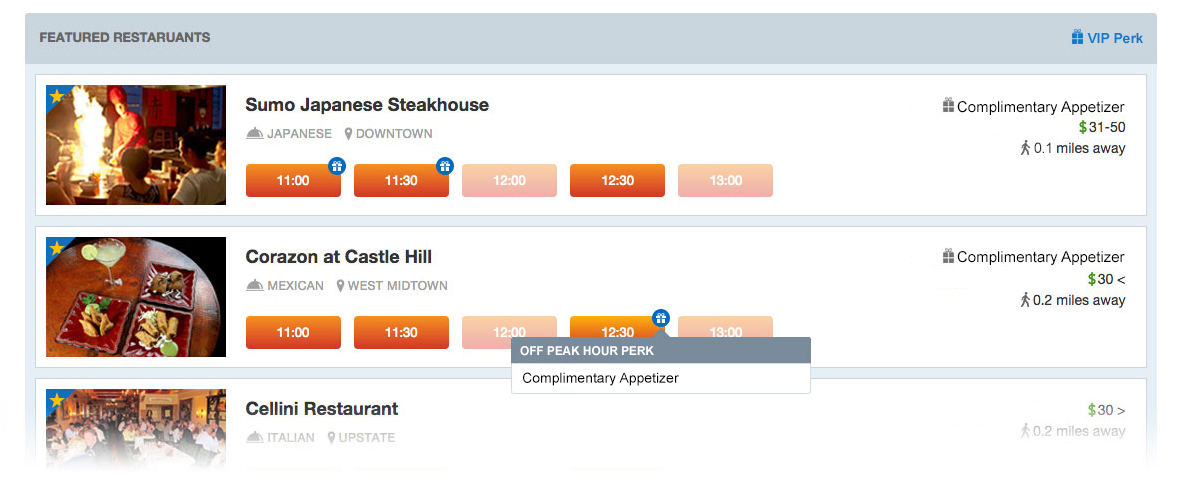Book the 12:30 slot at Sumo Japanese Steakhouse

[617, 180]
